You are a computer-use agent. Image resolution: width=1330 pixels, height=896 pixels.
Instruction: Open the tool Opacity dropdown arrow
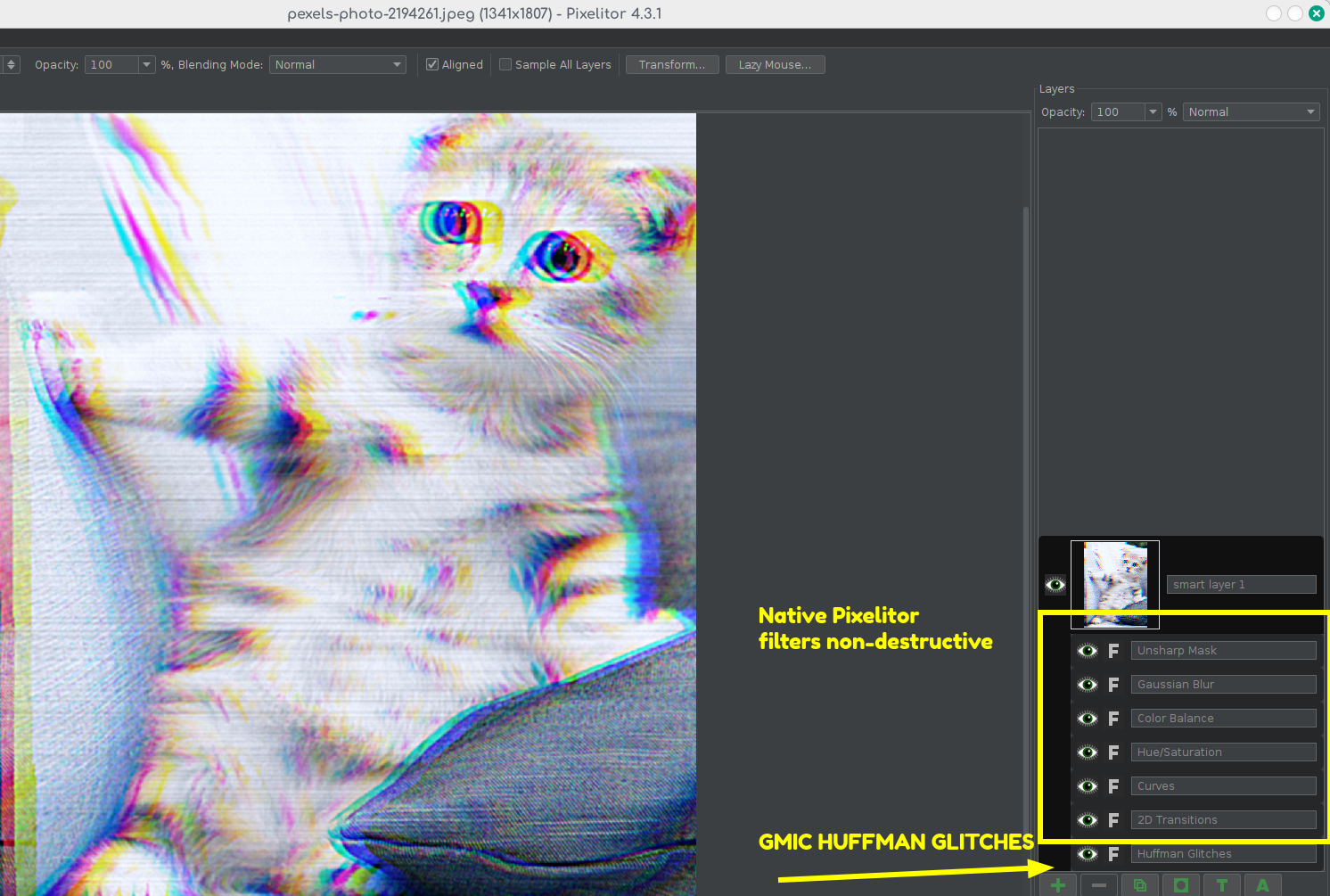click(x=147, y=65)
